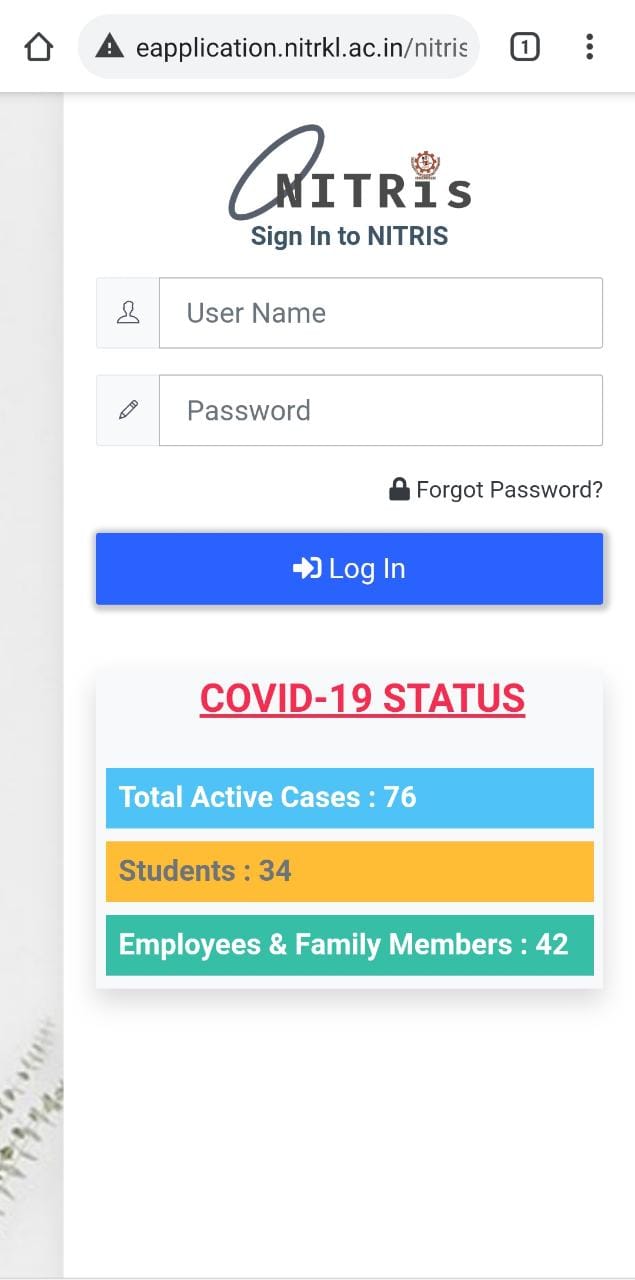Click the COVID-19 STATUS heading link
Image resolution: width=635 pixels, height=1280 pixels.
pos(362,698)
